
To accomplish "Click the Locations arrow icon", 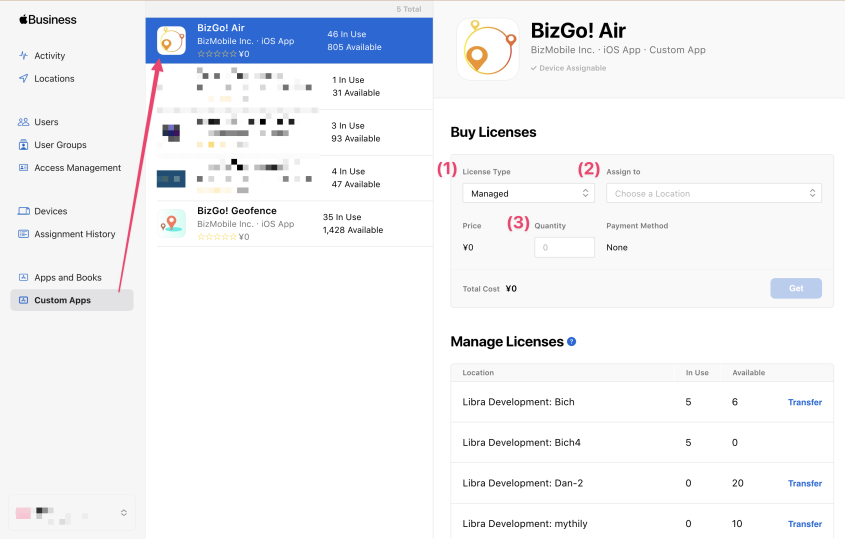I will (x=23, y=79).
